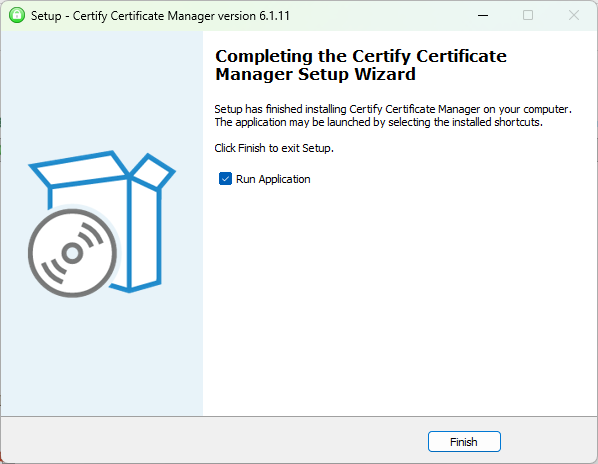Click the "Setup has finished installing" sentence
The height and width of the screenshot is (464, 598).
coord(393,109)
